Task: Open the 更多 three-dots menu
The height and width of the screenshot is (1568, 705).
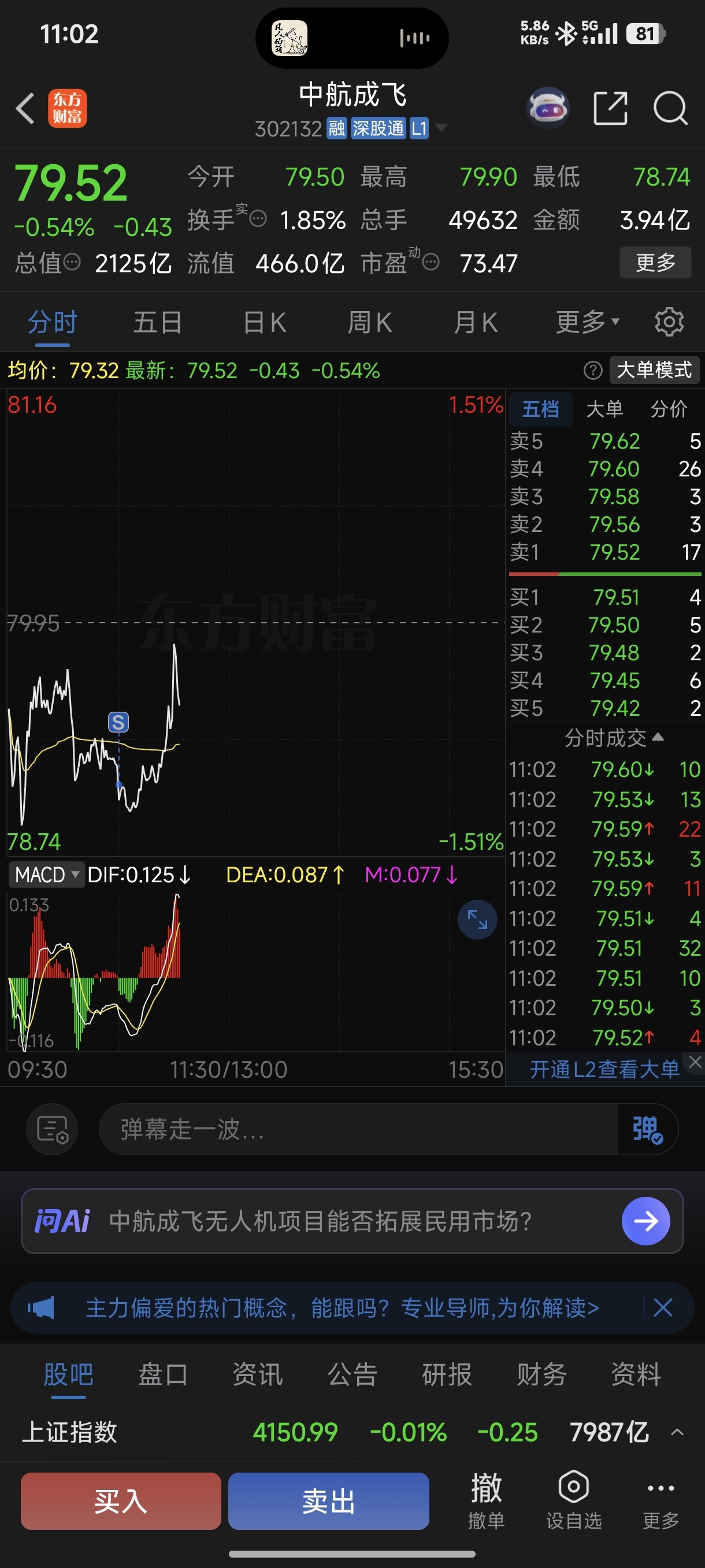Action: click(661, 1500)
